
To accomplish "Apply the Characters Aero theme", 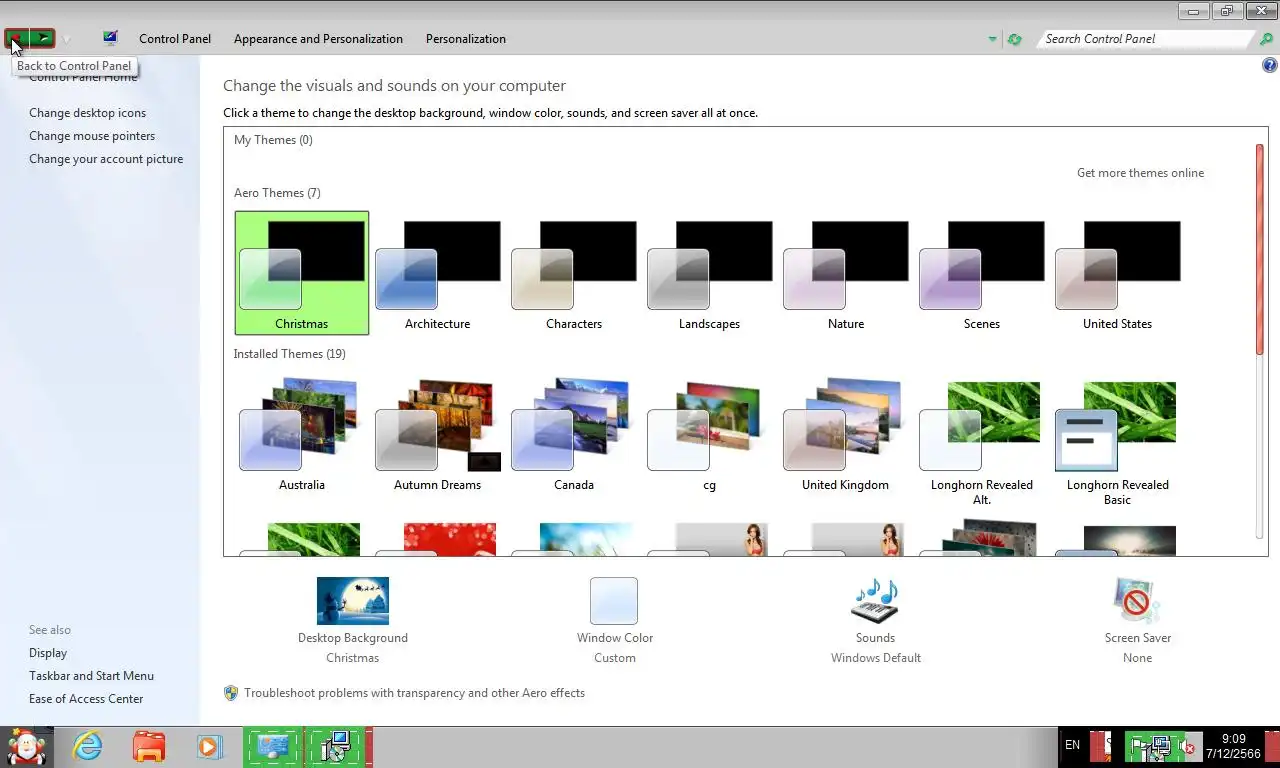I will [x=574, y=273].
